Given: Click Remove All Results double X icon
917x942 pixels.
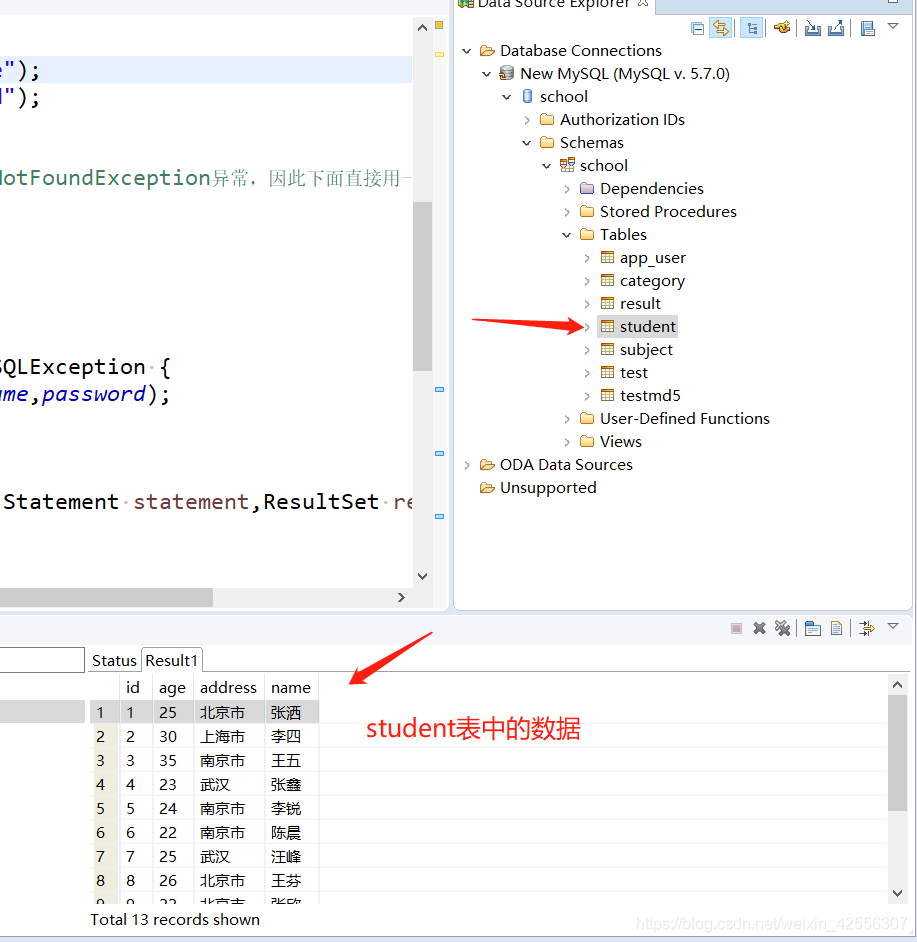Looking at the screenshot, I should [x=782, y=628].
